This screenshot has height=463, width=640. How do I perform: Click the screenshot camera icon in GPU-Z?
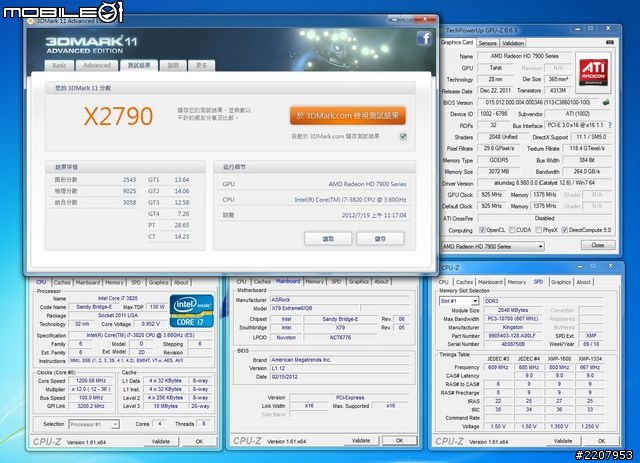pyautogui.click(x=609, y=42)
